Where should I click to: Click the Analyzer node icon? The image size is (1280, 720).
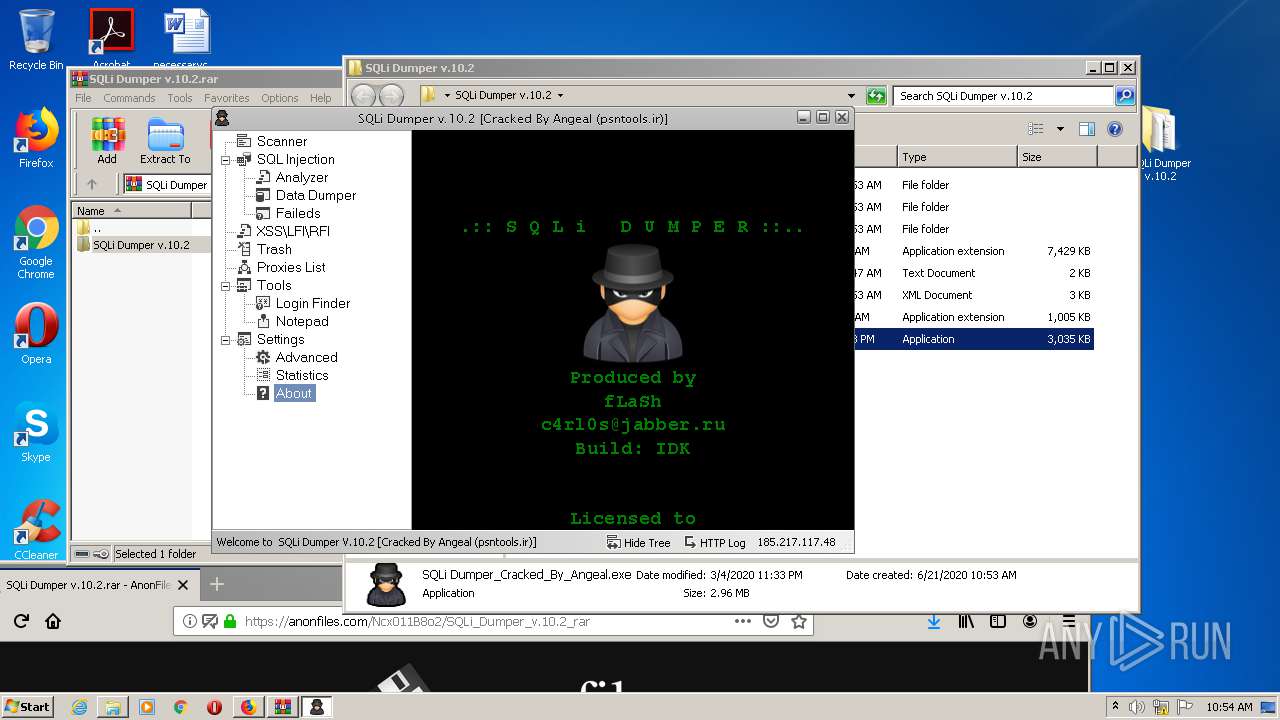263,177
